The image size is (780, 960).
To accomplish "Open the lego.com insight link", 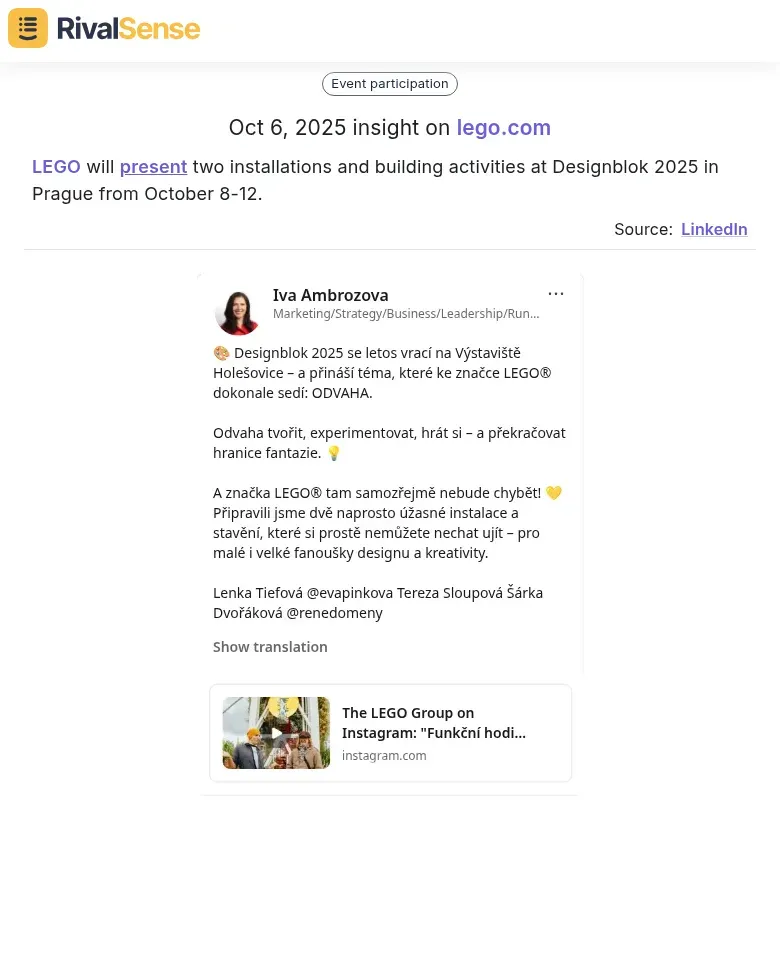I will click(503, 127).
